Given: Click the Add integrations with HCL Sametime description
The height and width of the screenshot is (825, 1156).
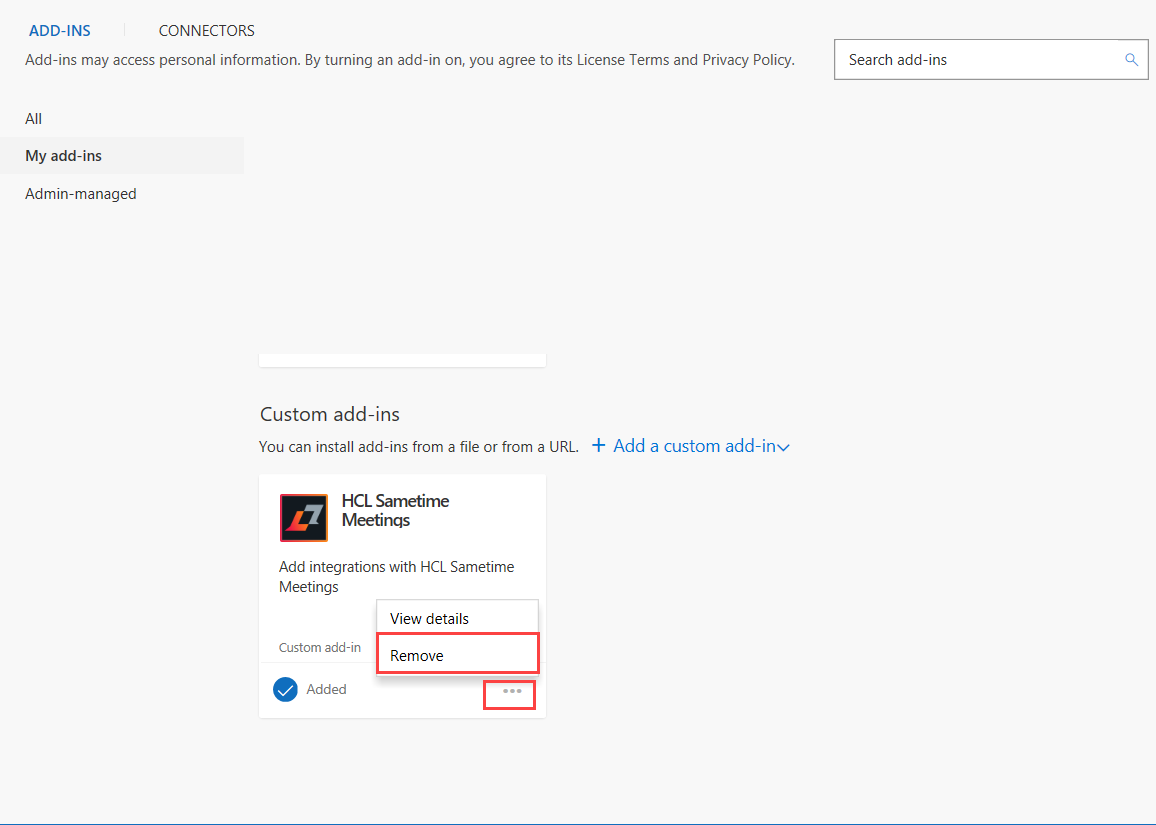Looking at the screenshot, I should pyautogui.click(x=397, y=577).
